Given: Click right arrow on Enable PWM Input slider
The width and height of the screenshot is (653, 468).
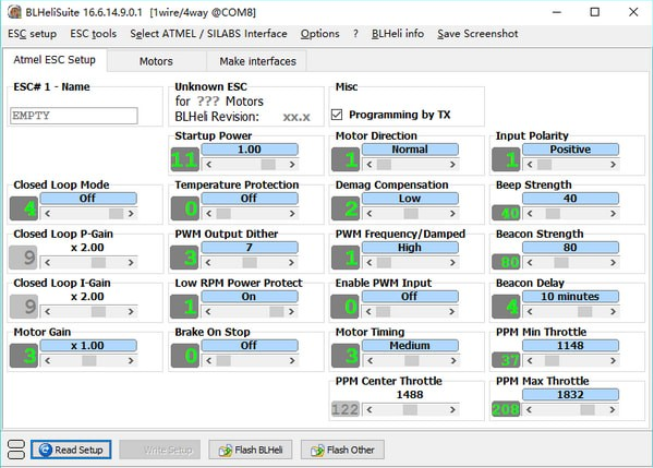Looking at the screenshot, I should (453, 312).
